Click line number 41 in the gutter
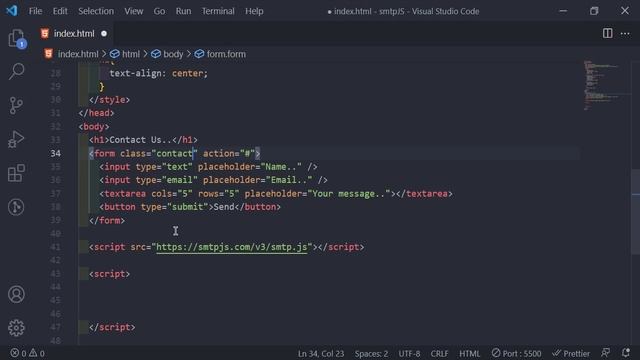Viewport: 640px width, 360px height. (x=56, y=247)
